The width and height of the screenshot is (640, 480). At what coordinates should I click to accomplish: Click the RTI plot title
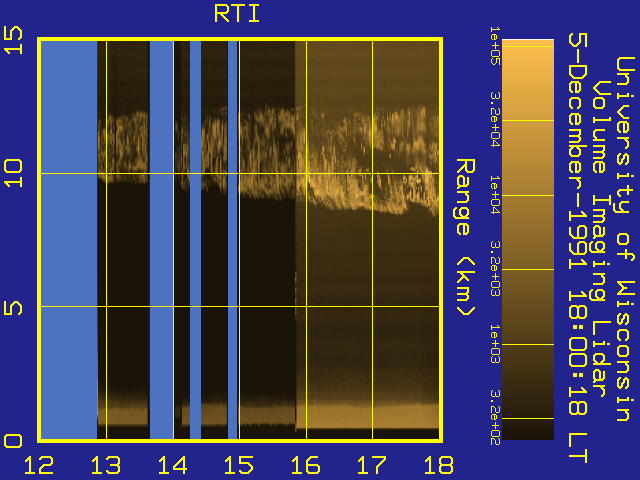pos(237,14)
